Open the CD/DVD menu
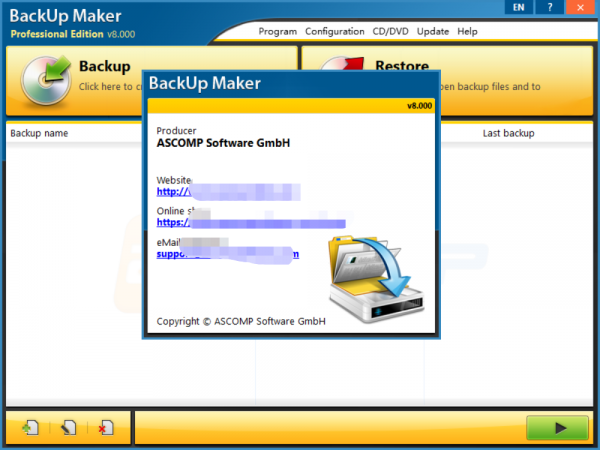This screenshot has width=600, height=450. point(390,31)
